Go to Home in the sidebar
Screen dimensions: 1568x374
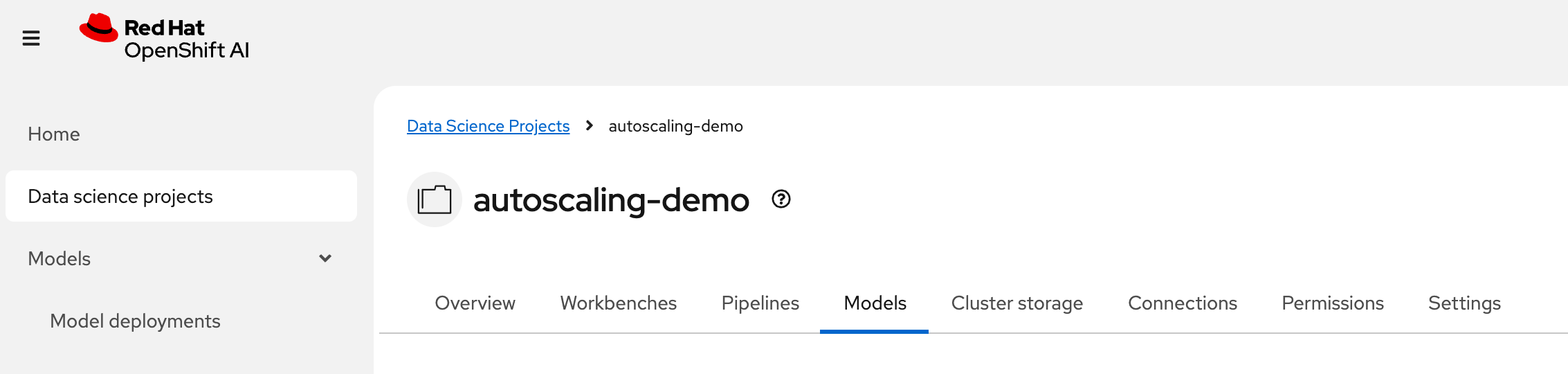(54, 134)
